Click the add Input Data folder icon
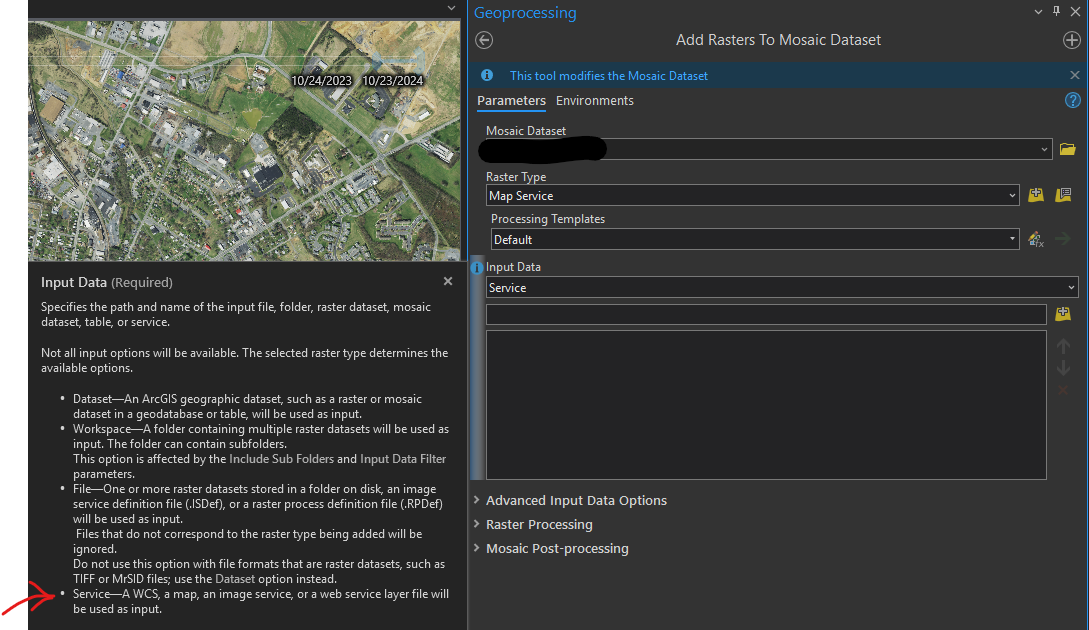 (x=1062, y=313)
